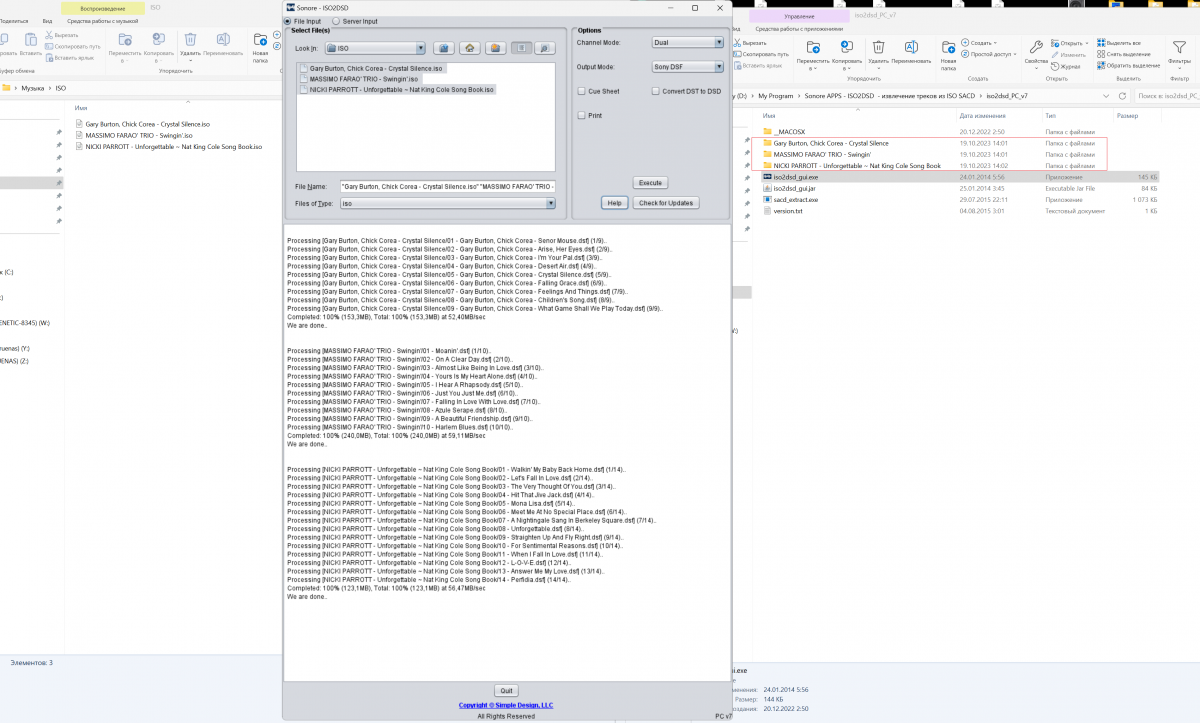1200x723 pixels.
Task: Open Files of Type dropdown
Action: click(x=447, y=203)
